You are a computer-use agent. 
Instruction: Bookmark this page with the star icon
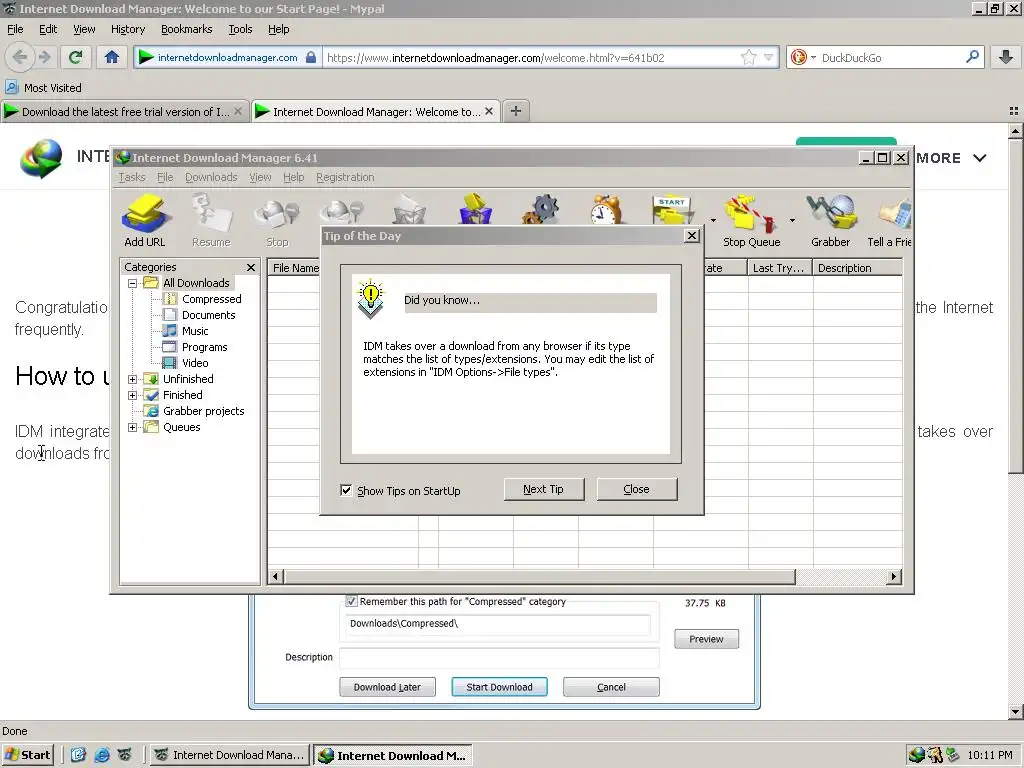coord(748,57)
